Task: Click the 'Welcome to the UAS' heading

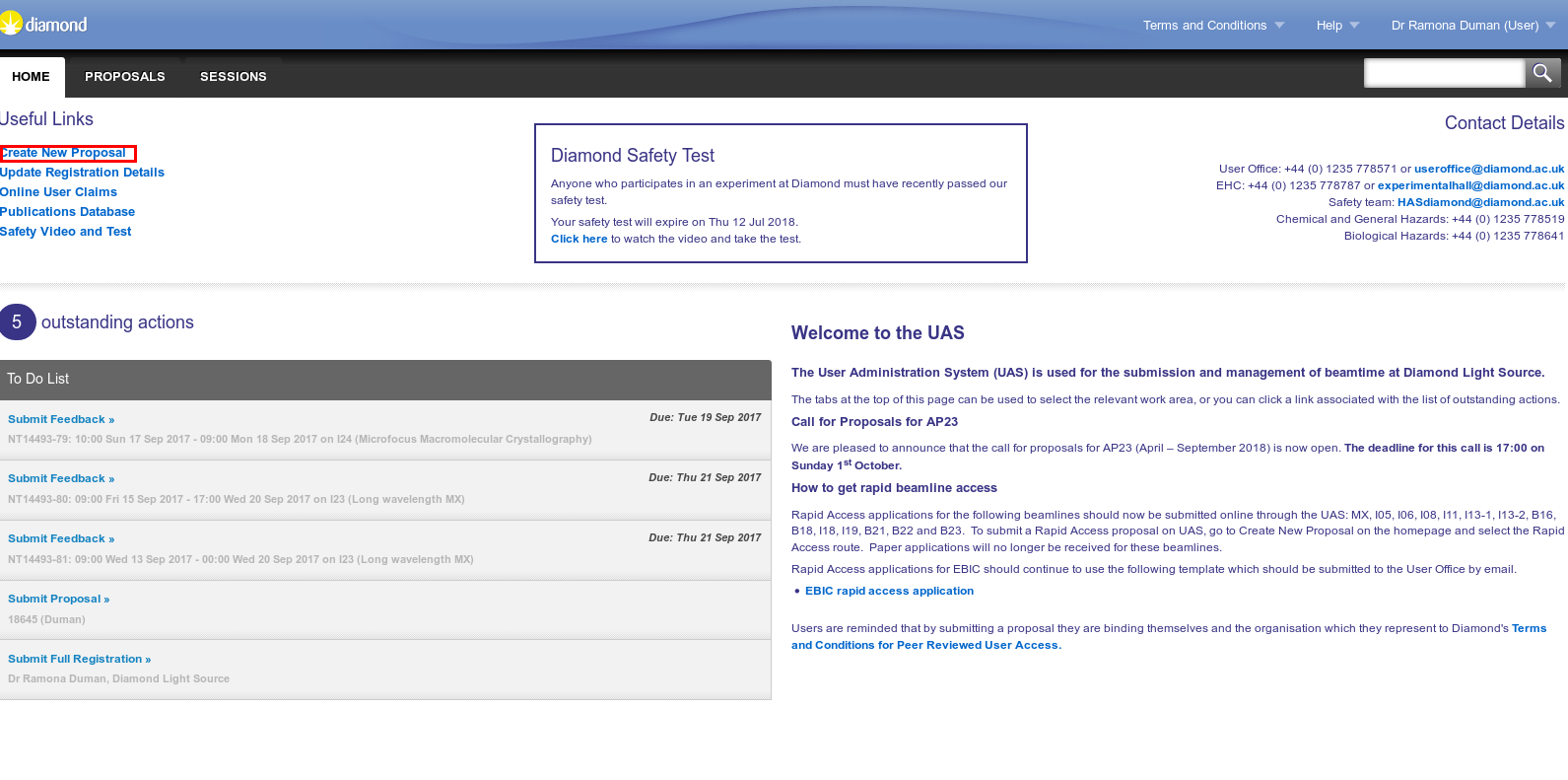Action: 878,333
